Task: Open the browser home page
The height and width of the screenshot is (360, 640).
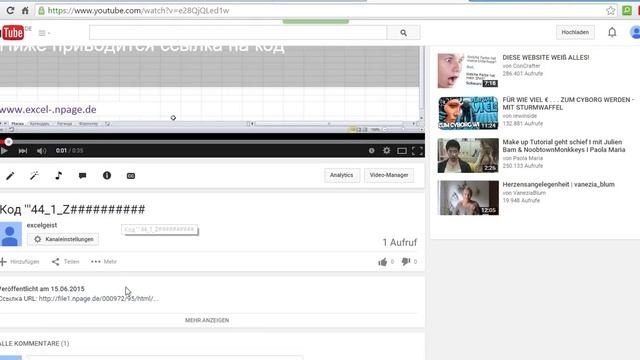Action: tap(25, 11)
